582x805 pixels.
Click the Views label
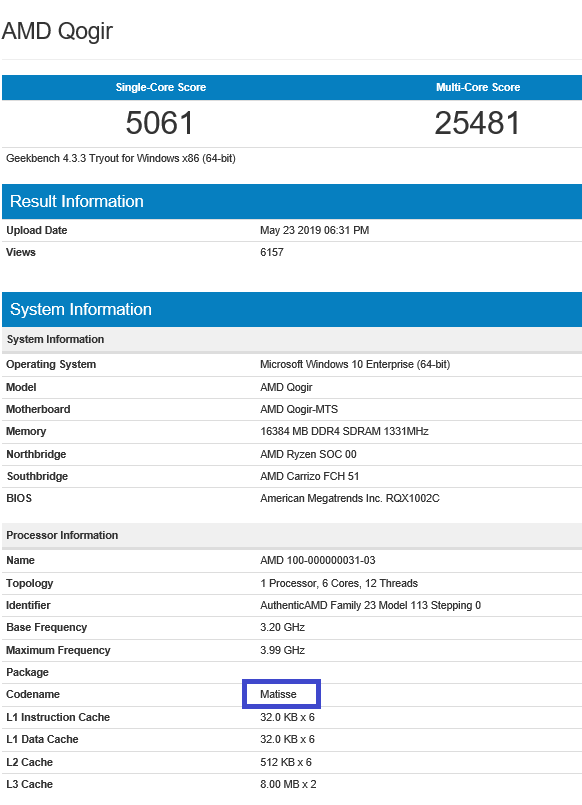coord(21,253)
